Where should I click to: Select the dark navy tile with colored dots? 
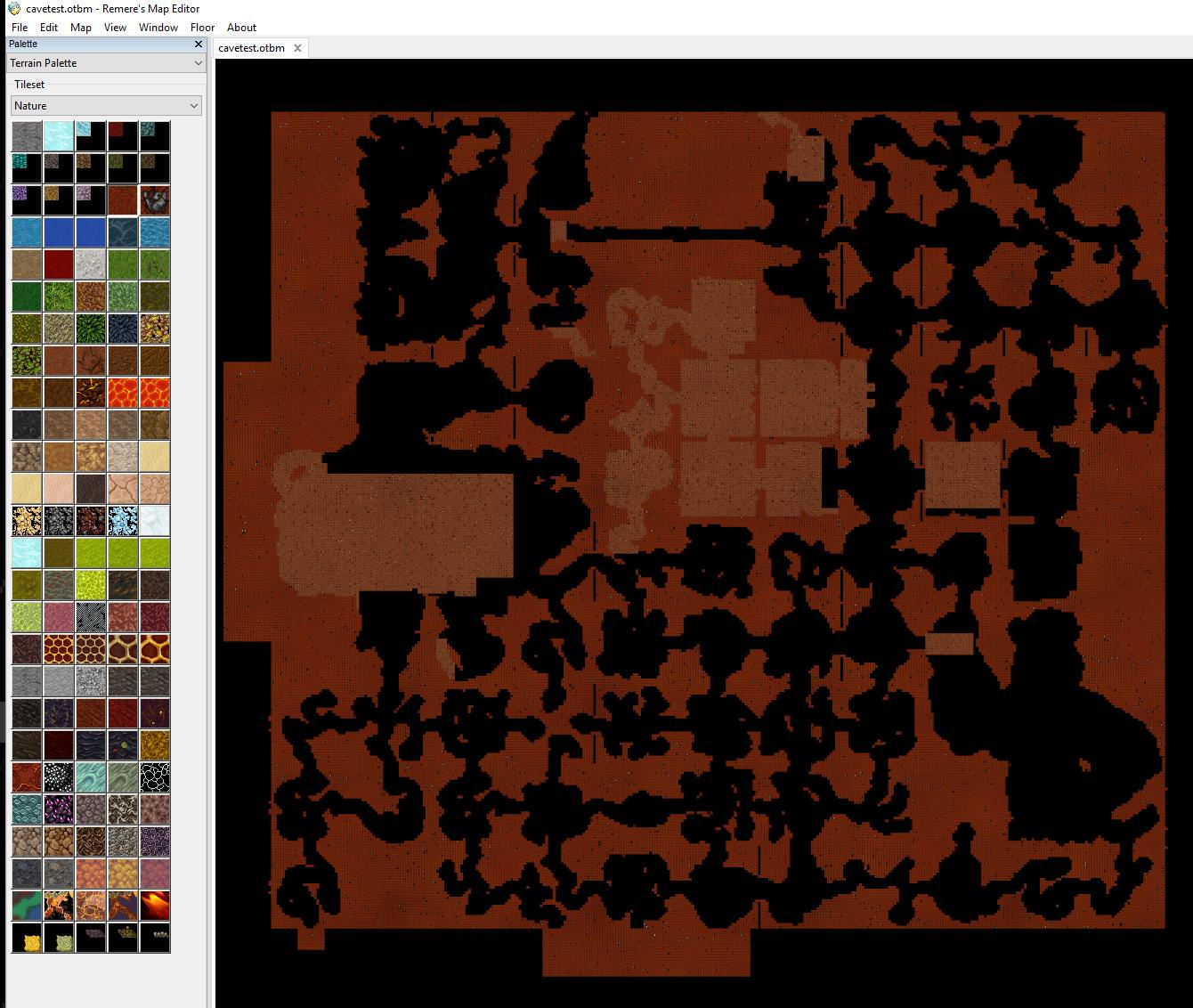click(123, 745)
